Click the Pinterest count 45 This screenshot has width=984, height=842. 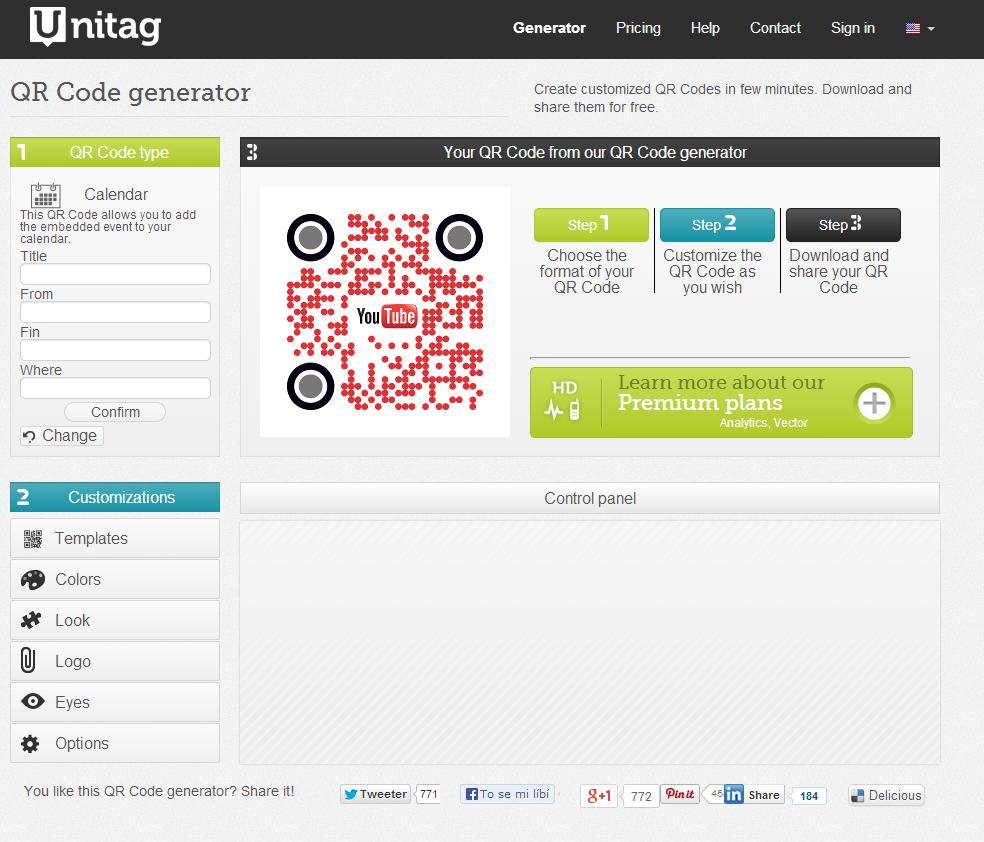click(716, 794)
